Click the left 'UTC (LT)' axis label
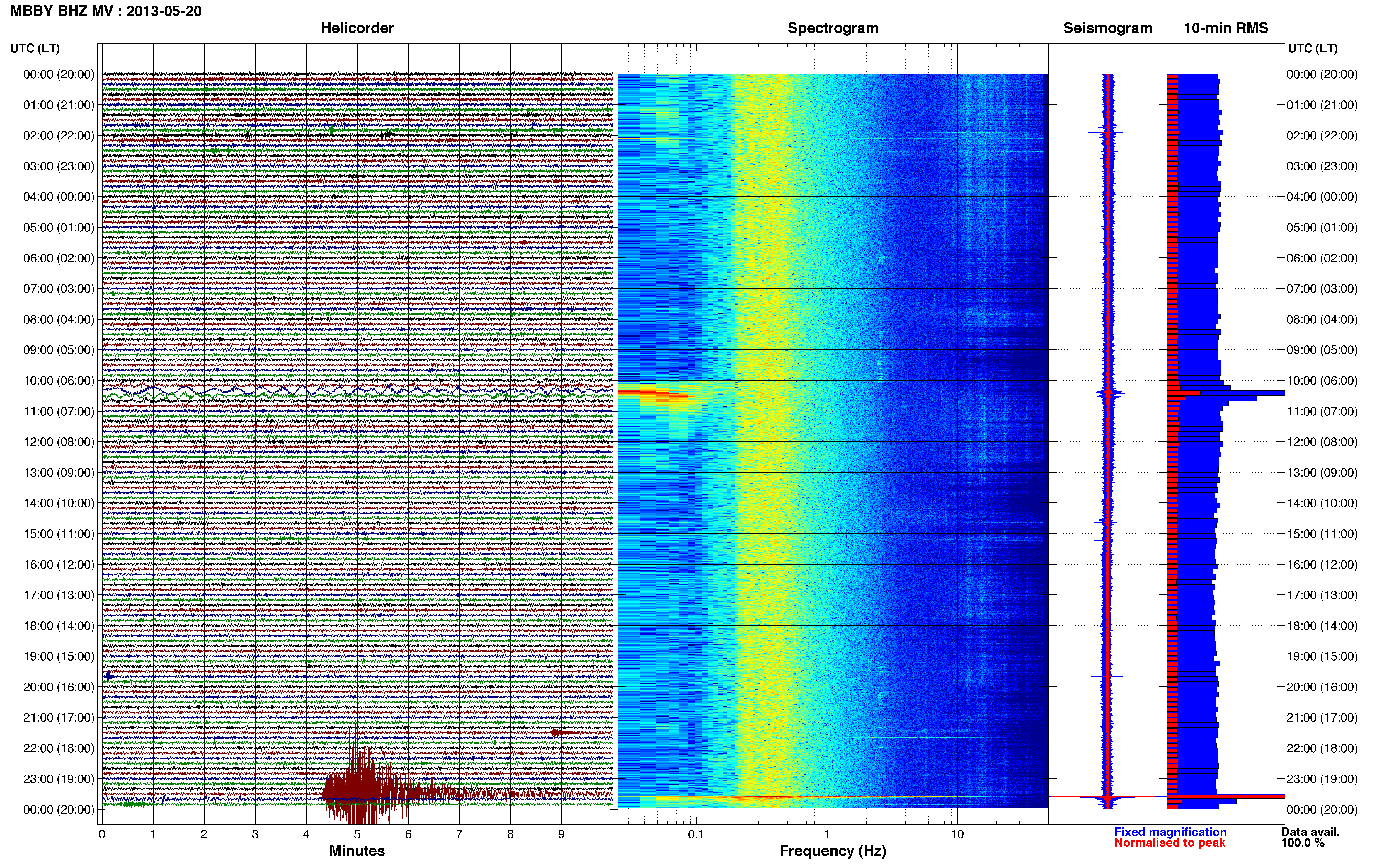The height and width of the screenshot is (868, 1389). (35, 48)
